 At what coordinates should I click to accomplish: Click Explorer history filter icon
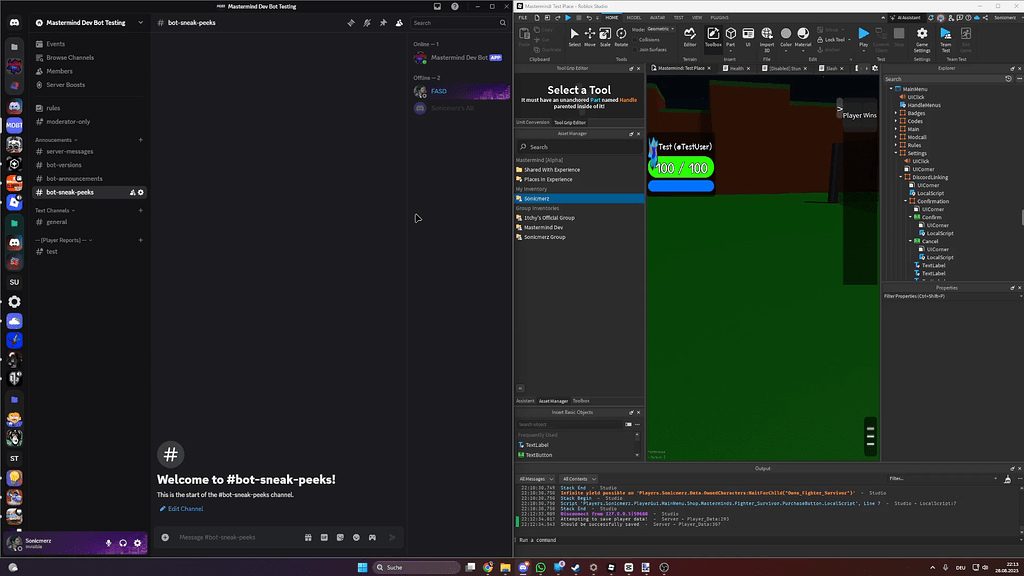[1008, 79]
